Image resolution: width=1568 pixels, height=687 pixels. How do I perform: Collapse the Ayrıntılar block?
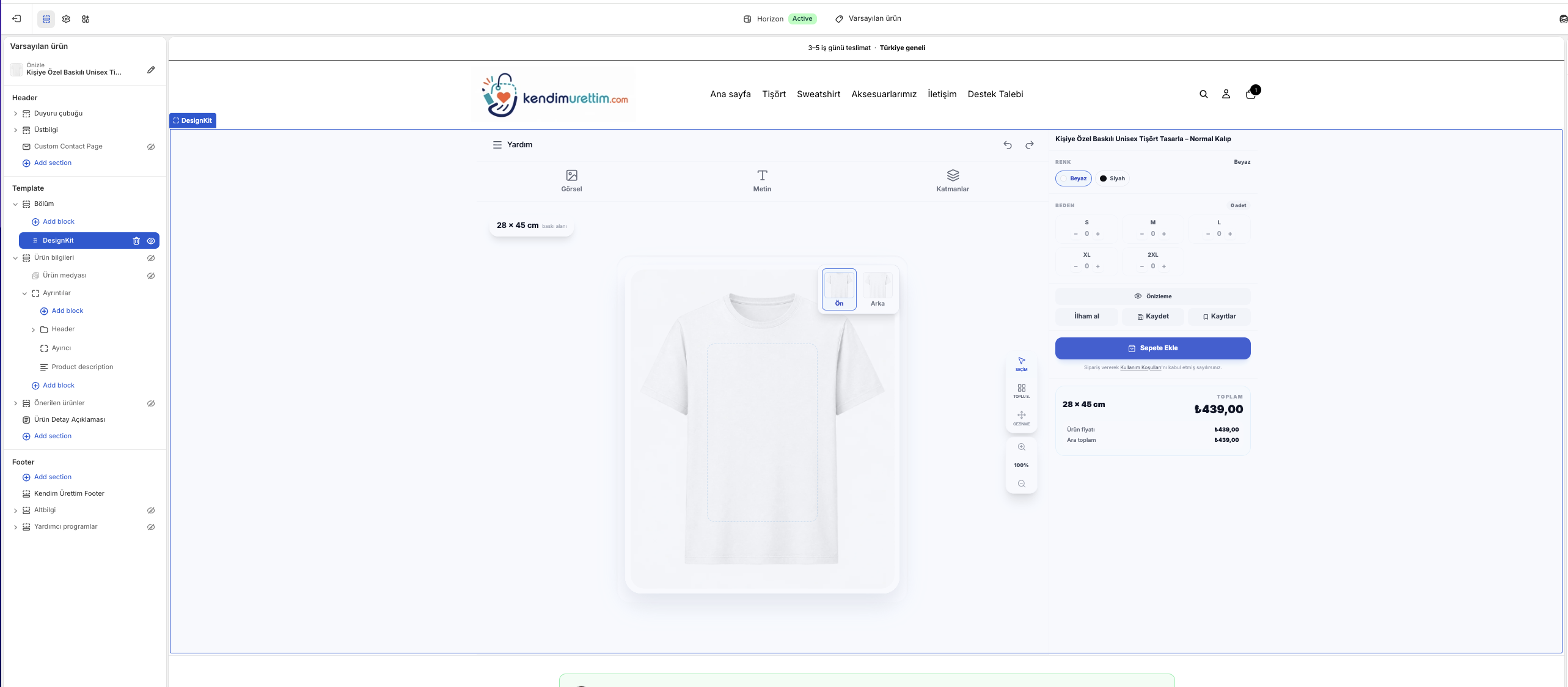click(x=24, y=293)
